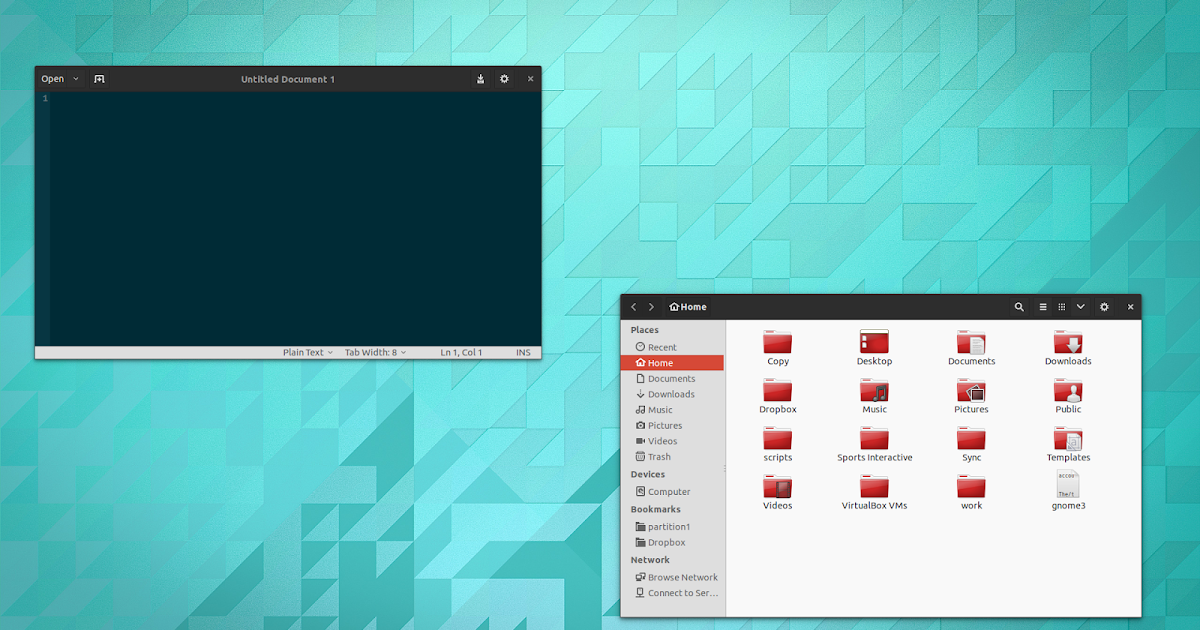Open the Tab Width: 8 dropdown
Viewport: 1200px width, 630px height.
click(375, 351)
